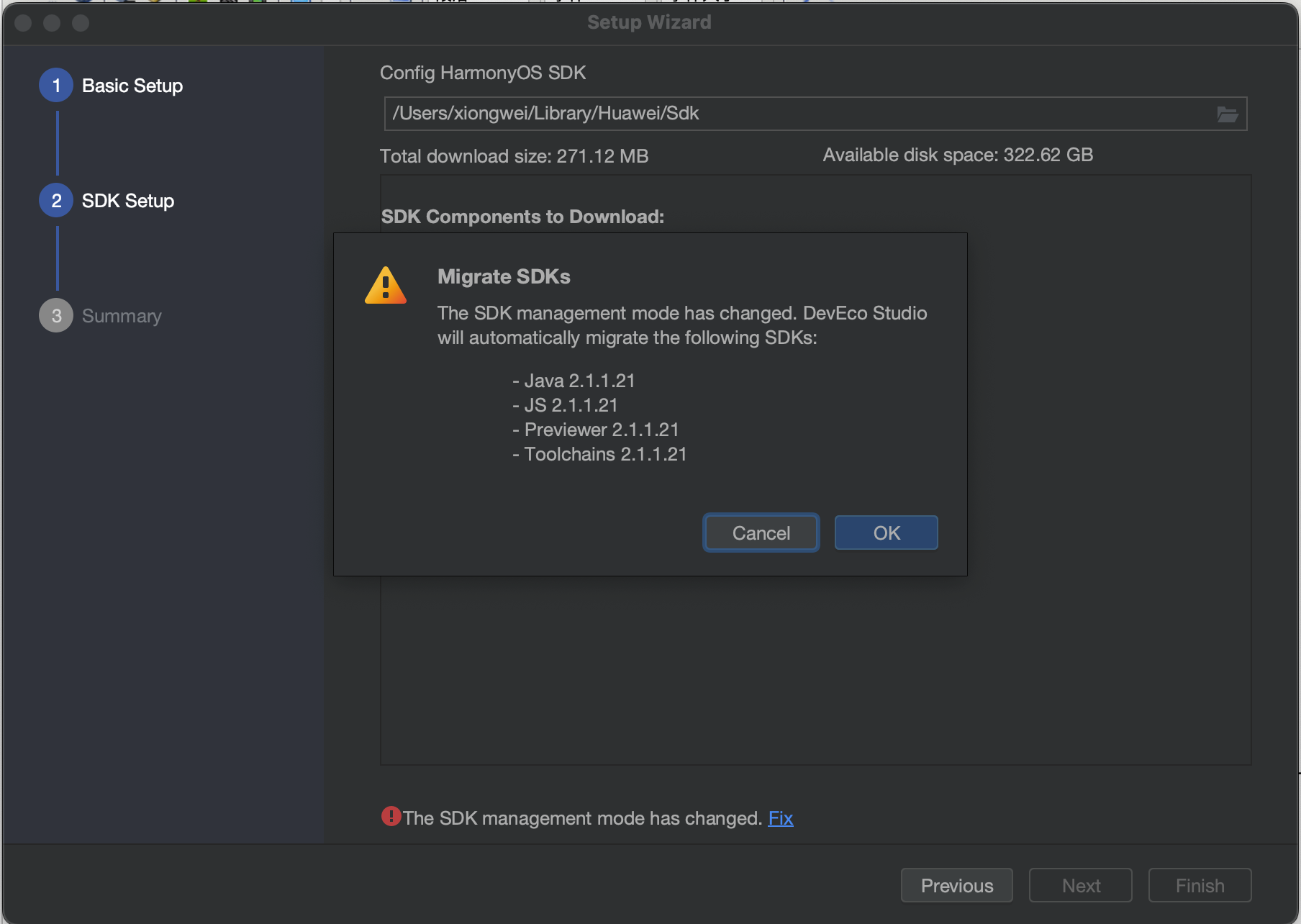Select step 3 circle for Summary
The height and width of the screenshot is (924, 1301).
[56, 316]
